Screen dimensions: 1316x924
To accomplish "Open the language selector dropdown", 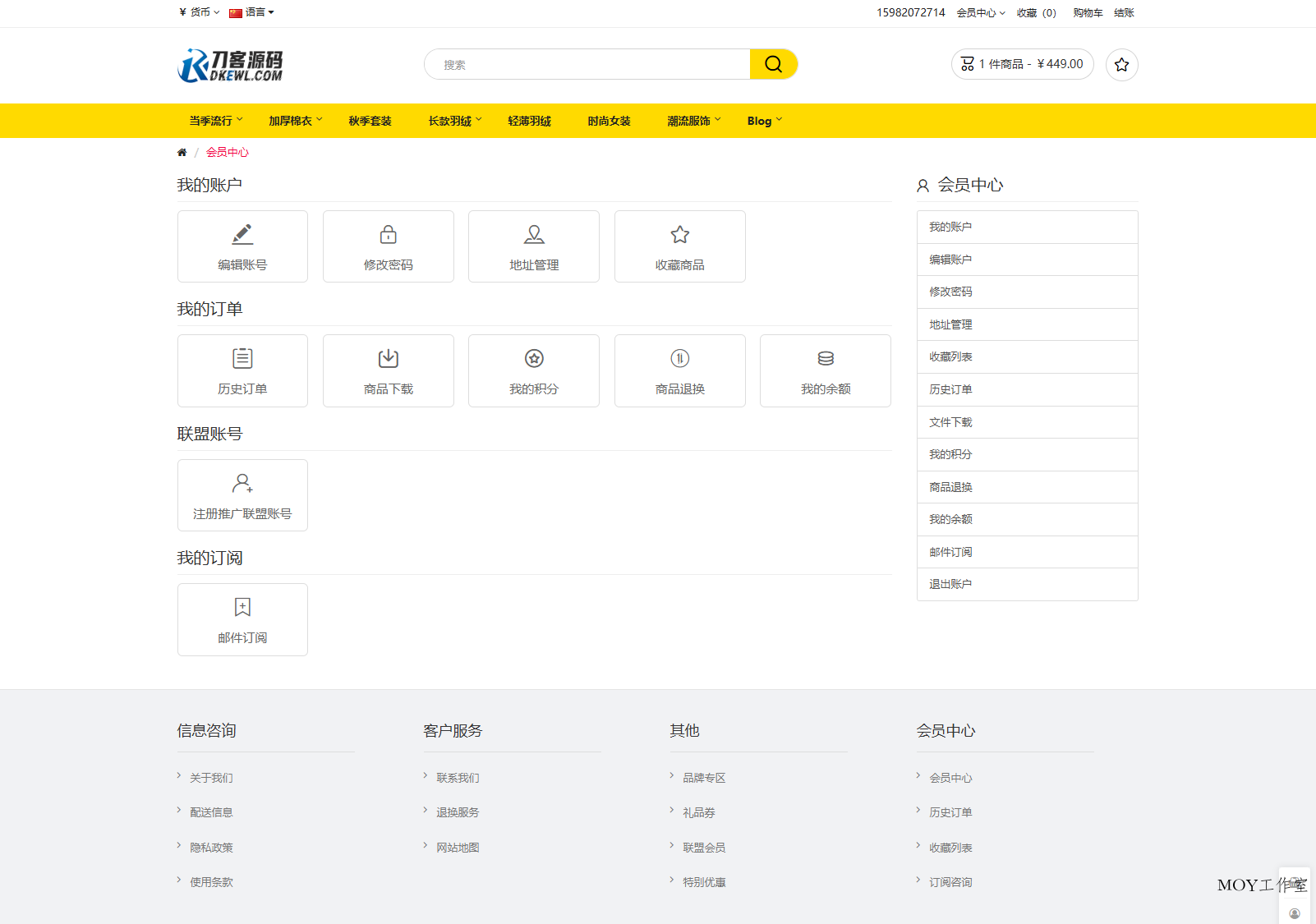I will pyautogui.click(x=252, y=12).
